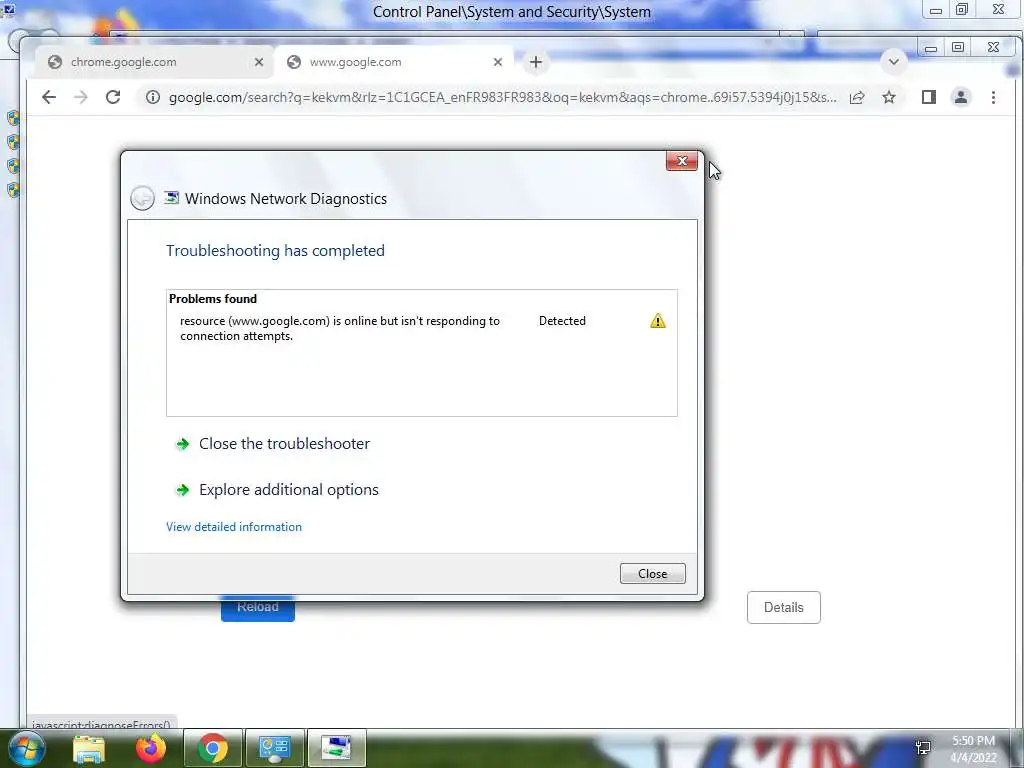The height and width of the screenshot is (768, 1024).
Task: Launch Firefox from the taskbar
Action: [151, 748]
